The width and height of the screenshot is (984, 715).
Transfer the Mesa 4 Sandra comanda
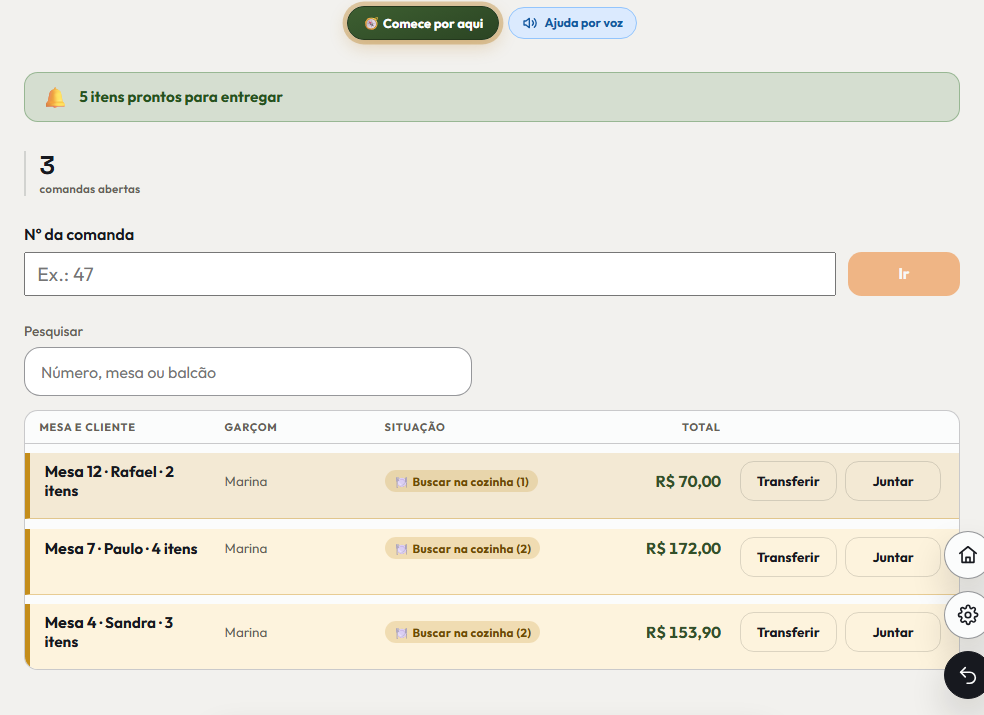click(x=788, y=632)
